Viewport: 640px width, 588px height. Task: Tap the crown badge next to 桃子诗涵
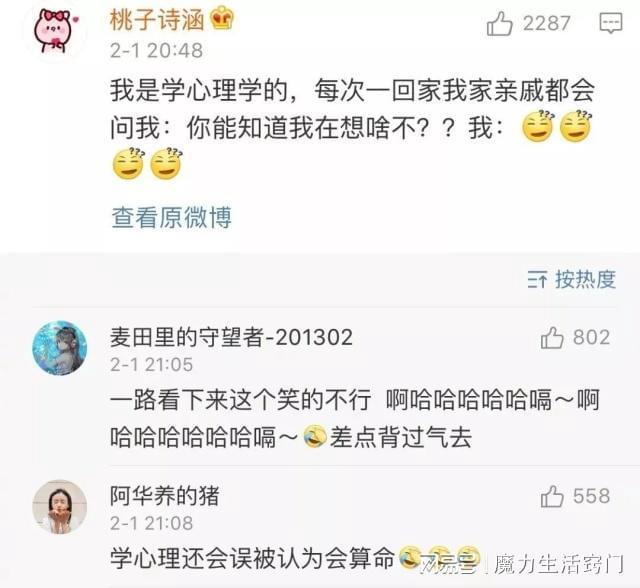[x=222, y=19]
